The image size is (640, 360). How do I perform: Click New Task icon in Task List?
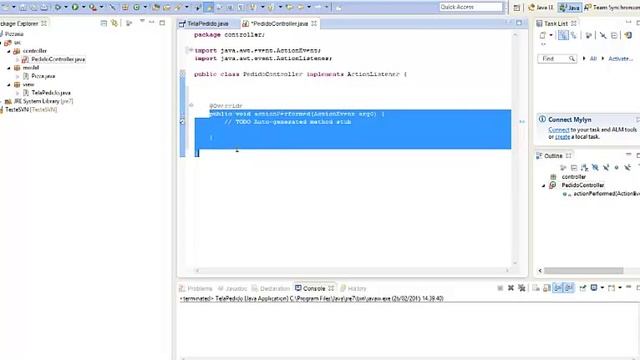coord(543,36)
